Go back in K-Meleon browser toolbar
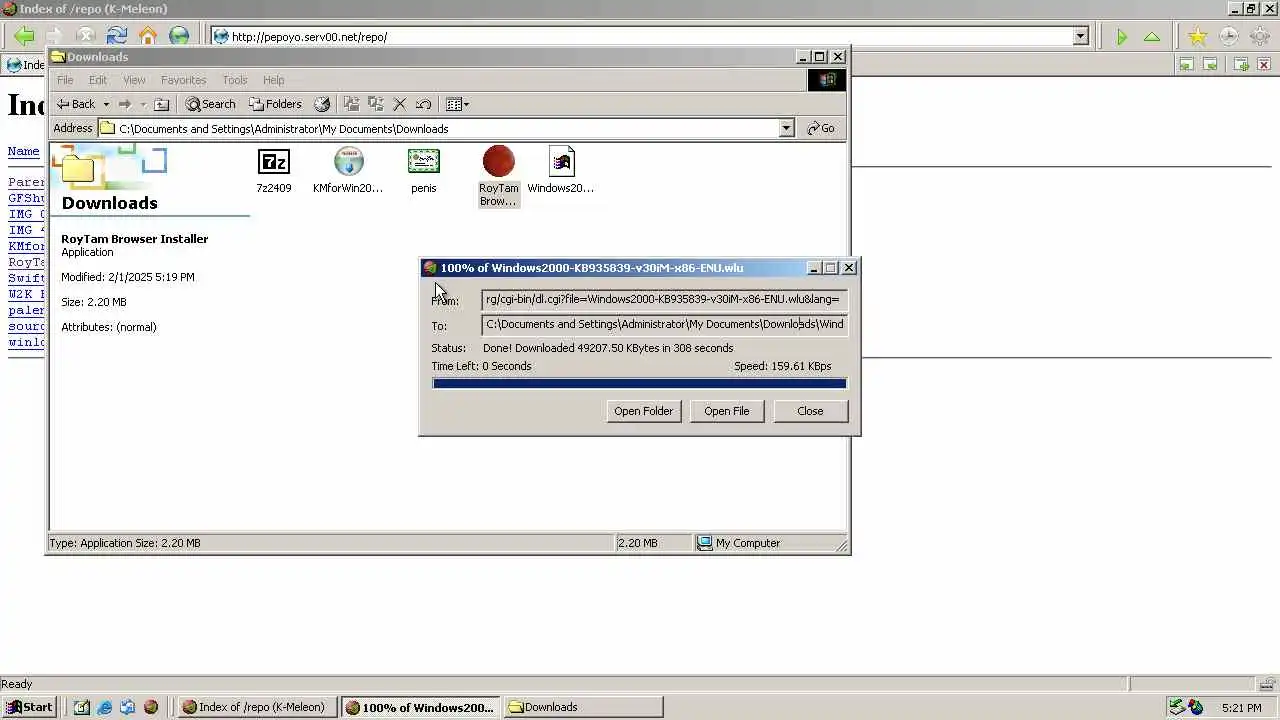The image size is (1280, 720). point(24,37)
